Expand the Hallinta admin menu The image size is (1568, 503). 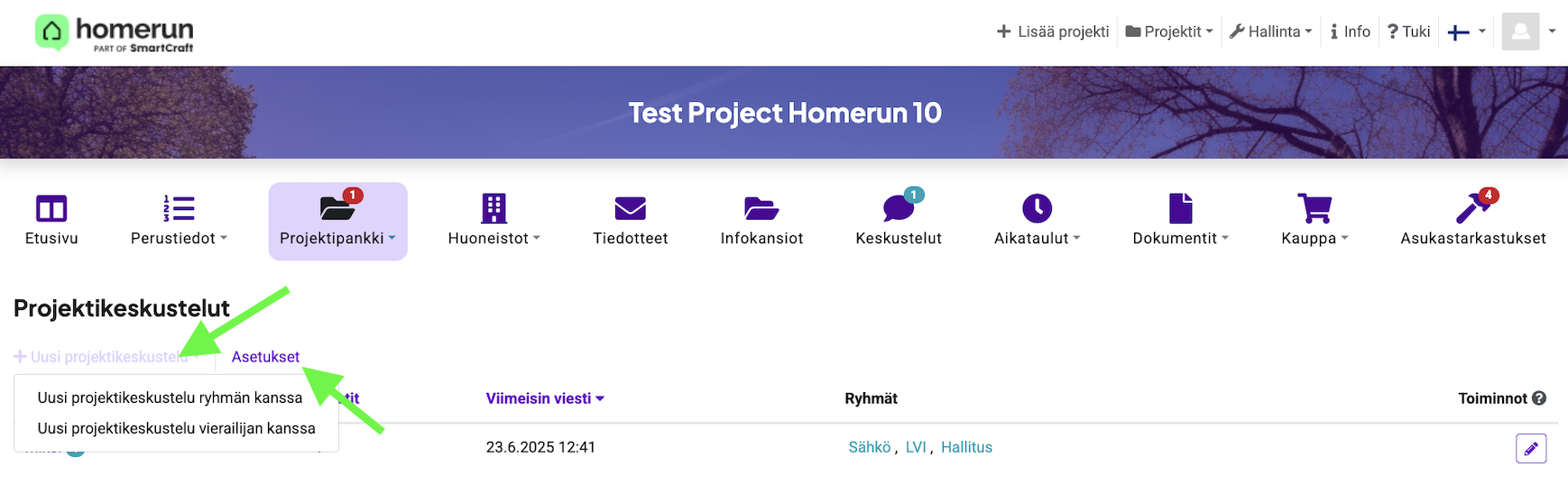coord(1271,32)
